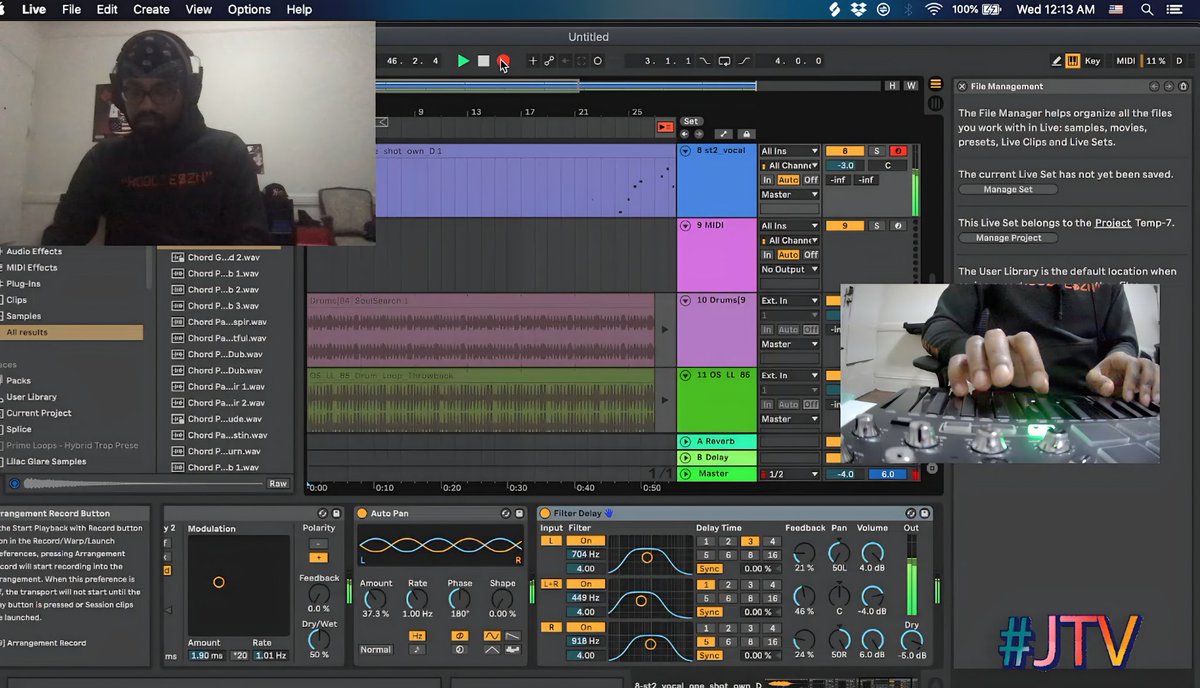Fold the 10 Drums track

pyautogui.click(x=686, y=301)
